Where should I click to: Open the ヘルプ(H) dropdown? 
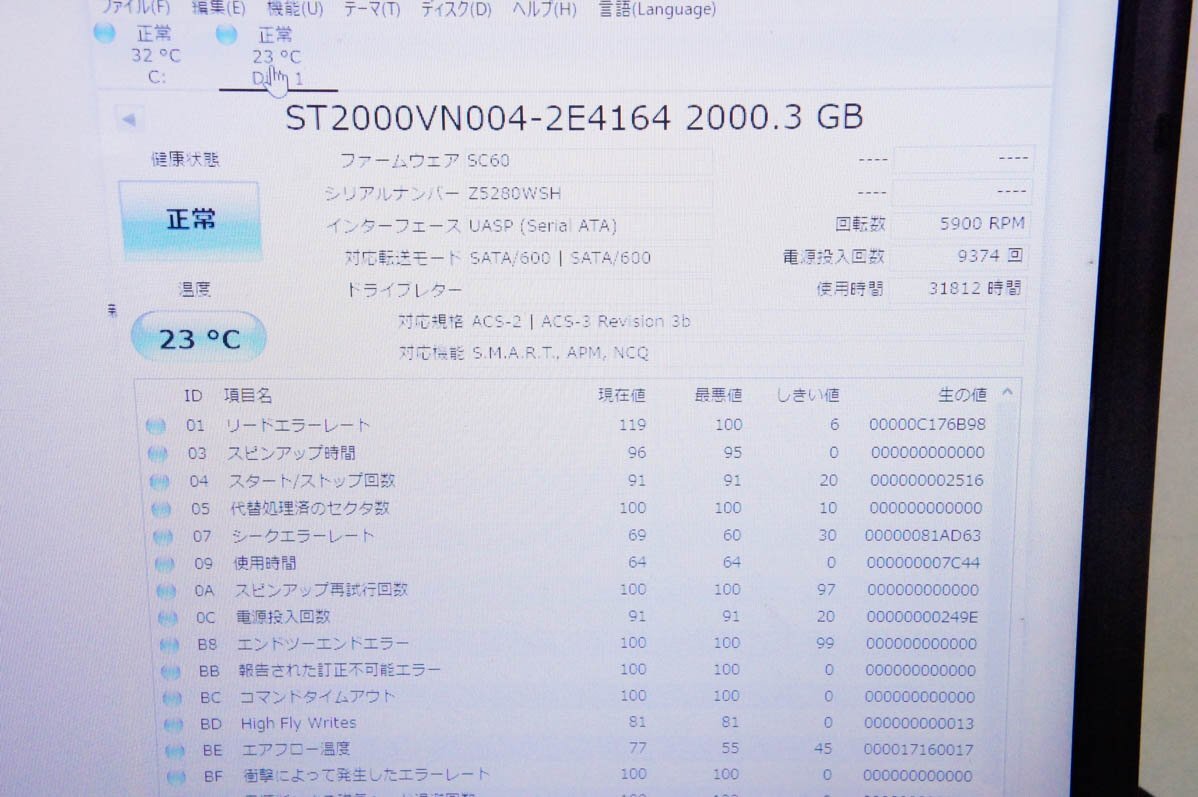[544, 9]
